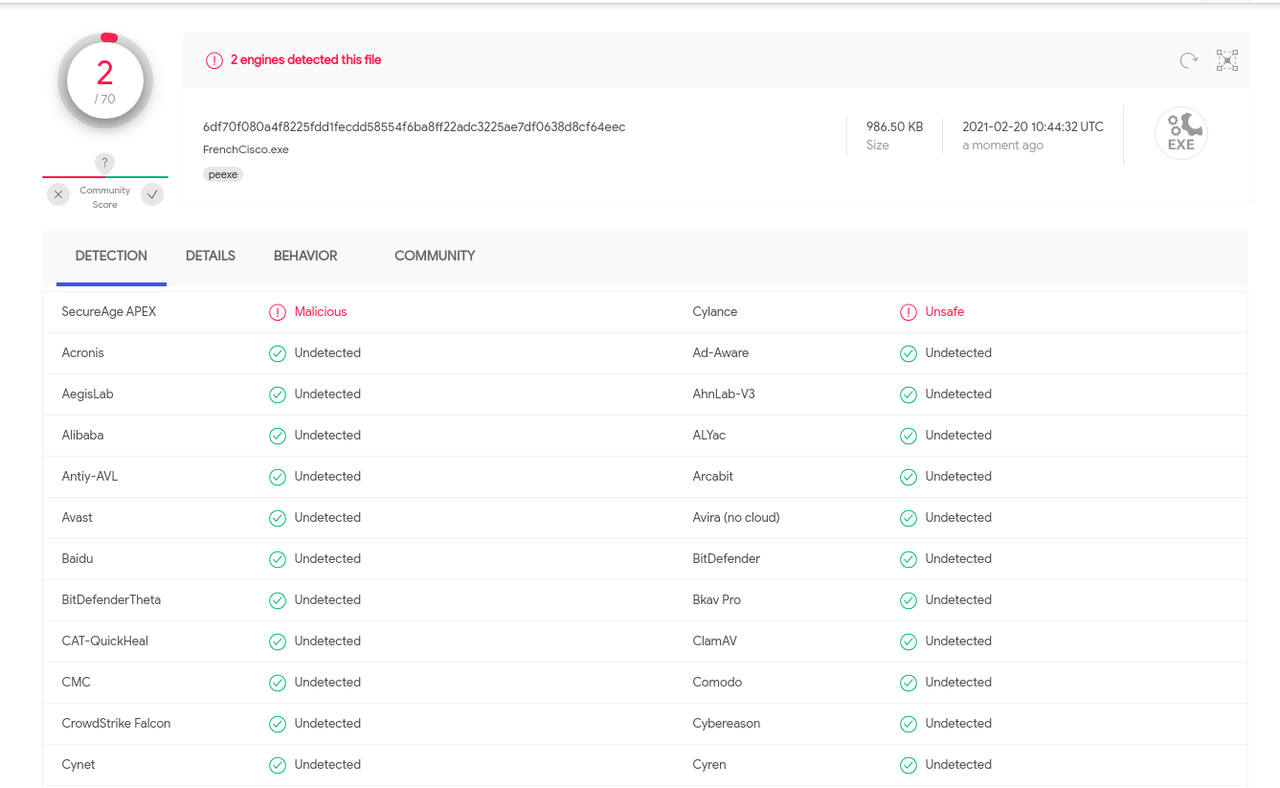Viewport: 1280px width, 788px height.
Task: Click the green check icon for Antiy-AVL
Action: [277, 477]
